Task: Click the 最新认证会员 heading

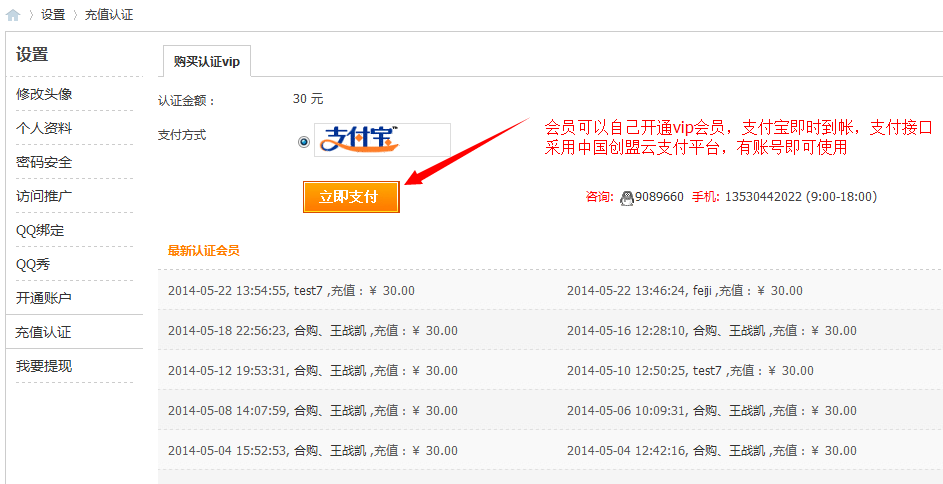Action: (204, 251)
